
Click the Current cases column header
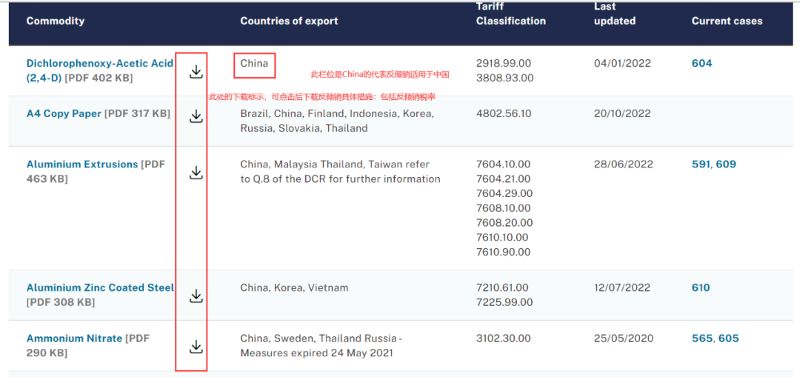727,21
